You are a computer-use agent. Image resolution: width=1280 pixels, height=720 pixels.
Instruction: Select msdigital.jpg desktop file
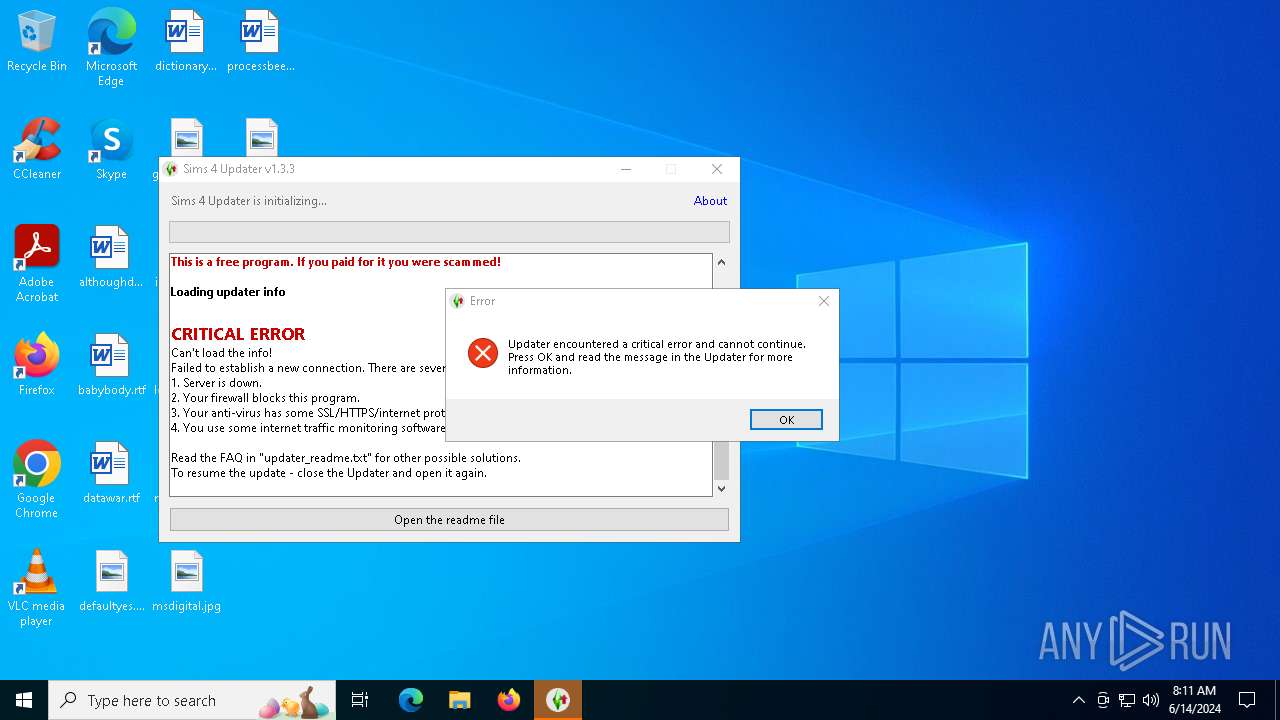[x=186, y=582]
